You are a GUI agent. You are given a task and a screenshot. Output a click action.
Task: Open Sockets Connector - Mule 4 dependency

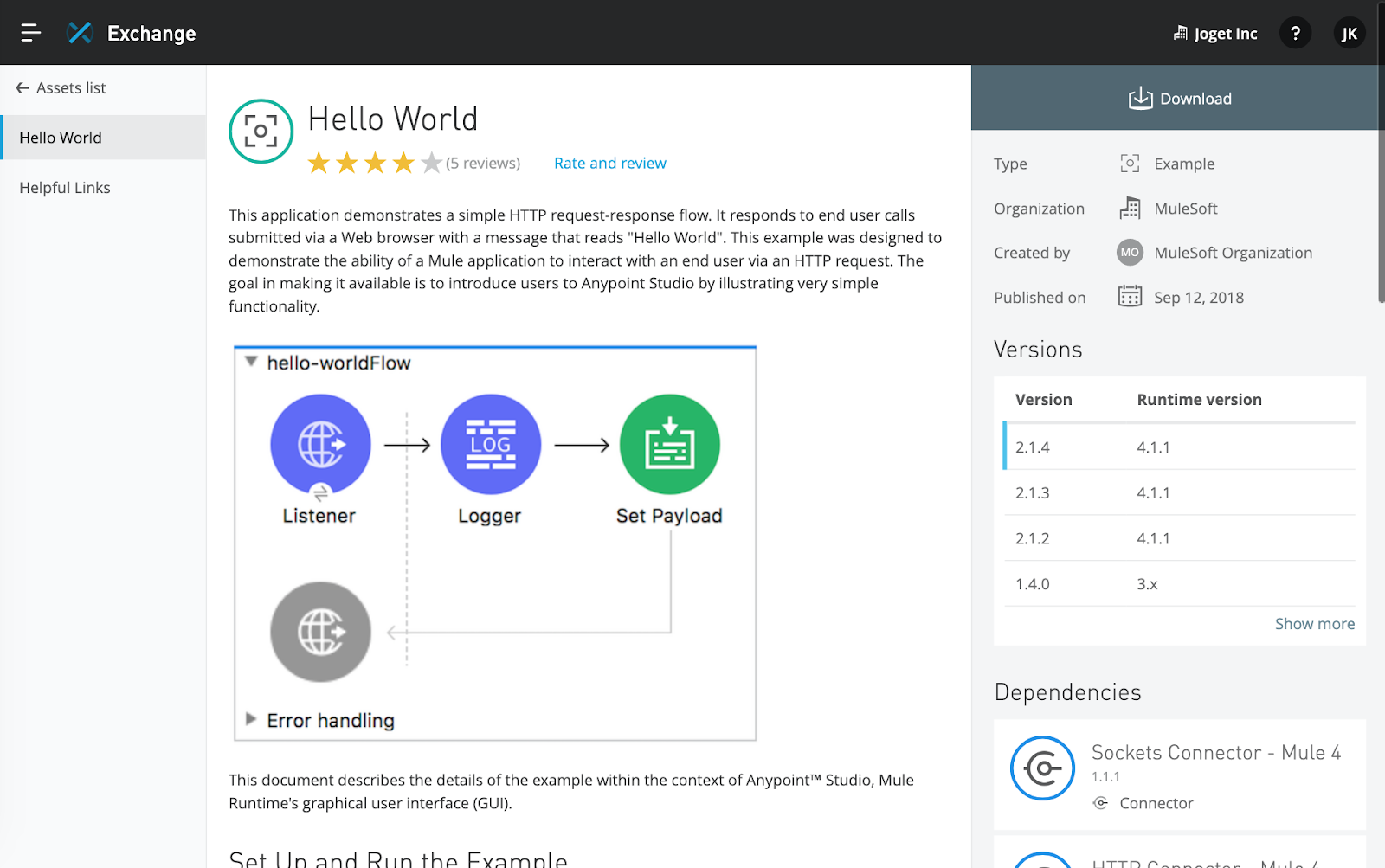[x=1180, y=775]
